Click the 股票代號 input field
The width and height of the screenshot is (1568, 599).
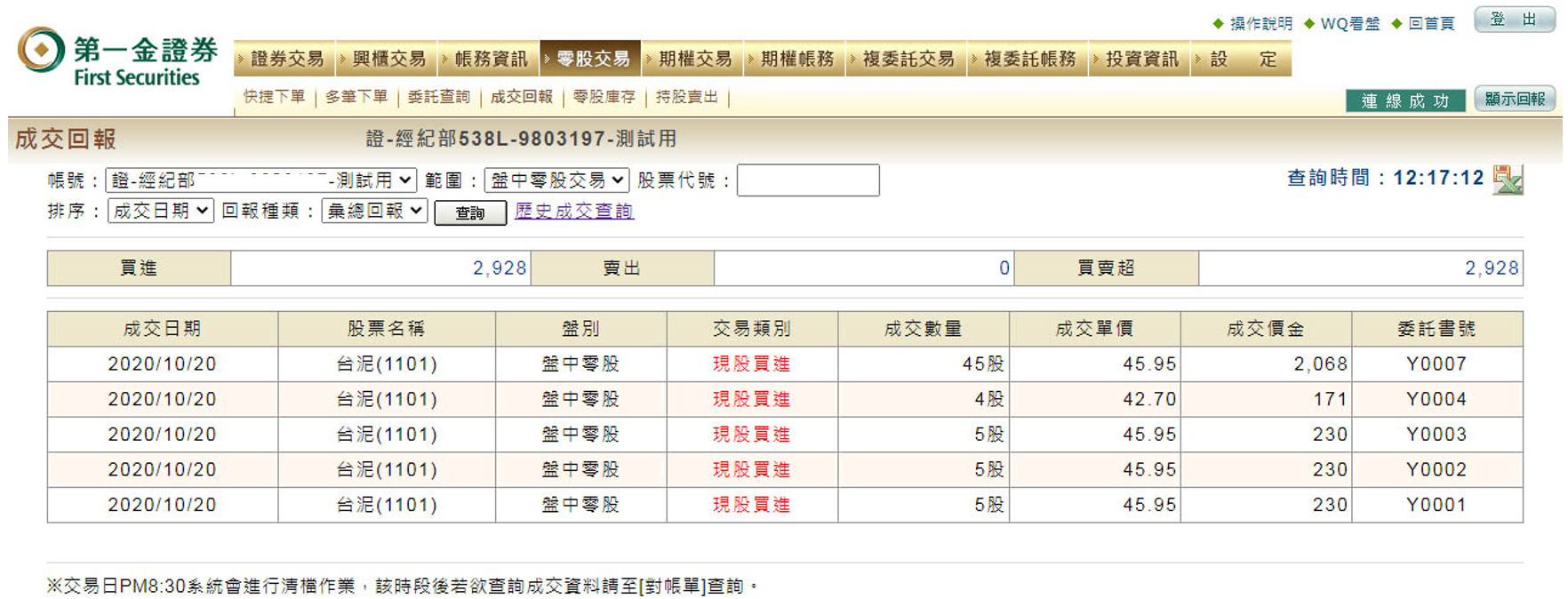[x=807, y=180]
